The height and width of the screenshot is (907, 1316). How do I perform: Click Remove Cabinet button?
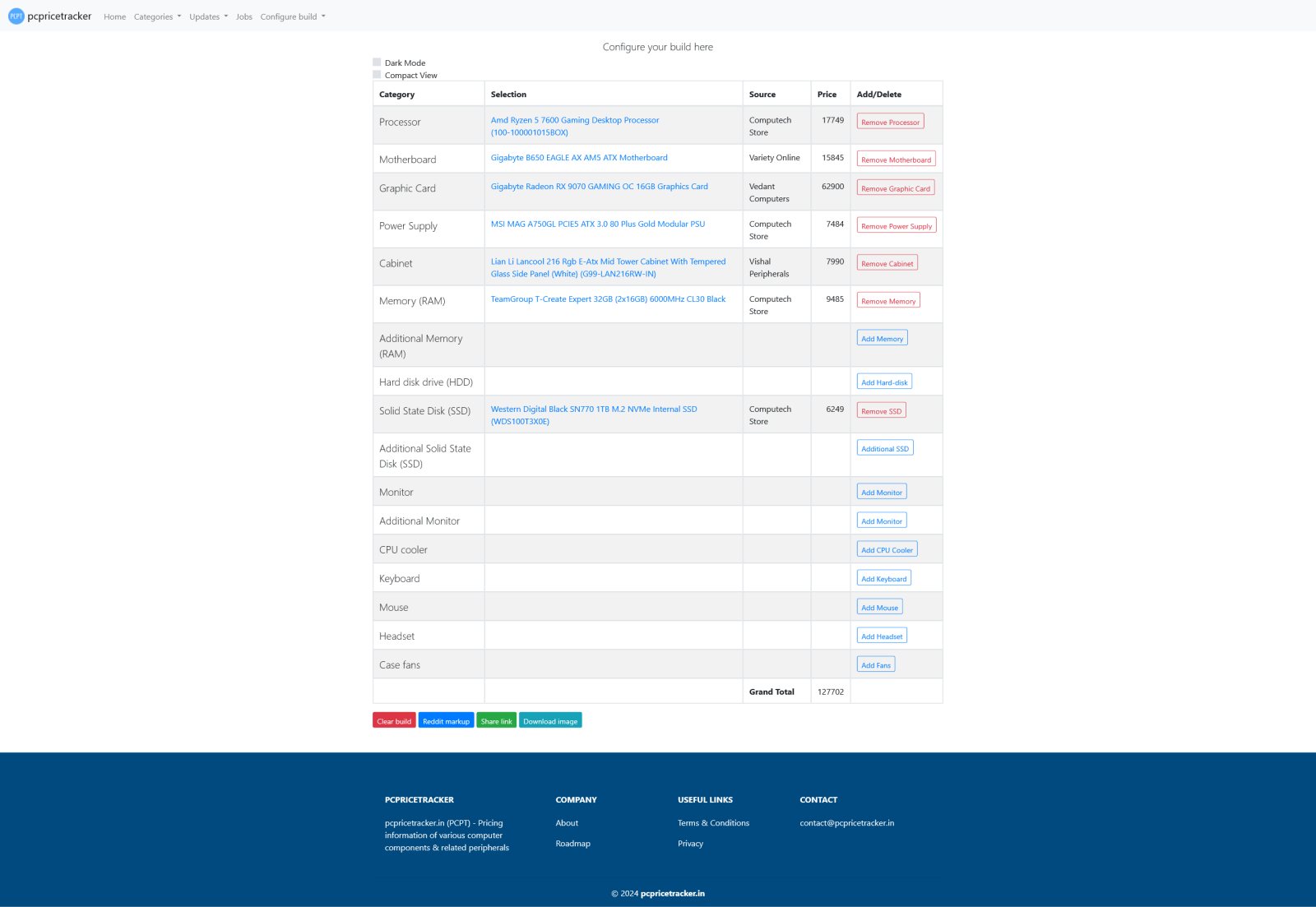click(887, 263)
